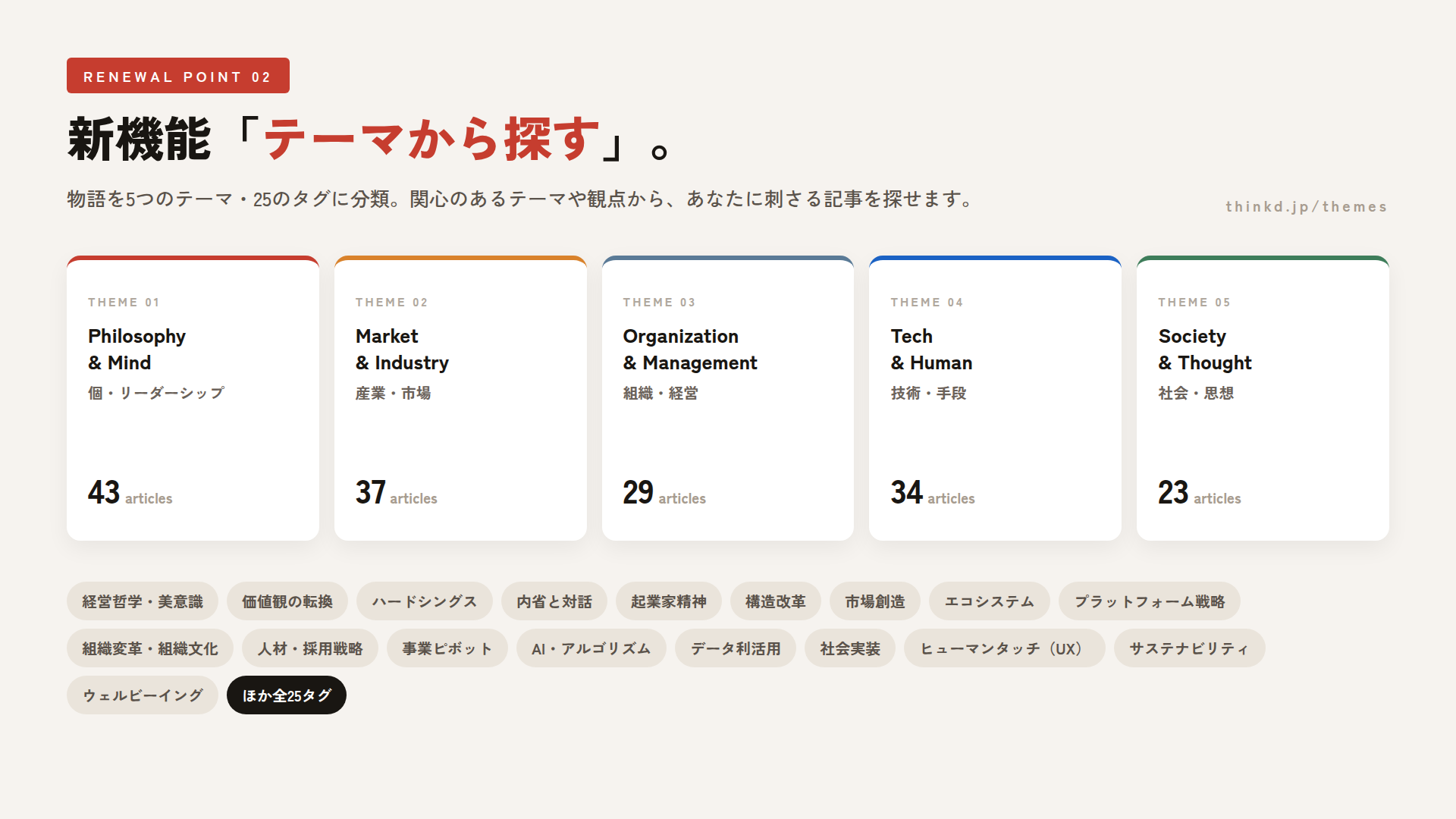Choose the 人材・採用戦略 tag
The width and height of the screenshot is (1456, 819).
310,648
